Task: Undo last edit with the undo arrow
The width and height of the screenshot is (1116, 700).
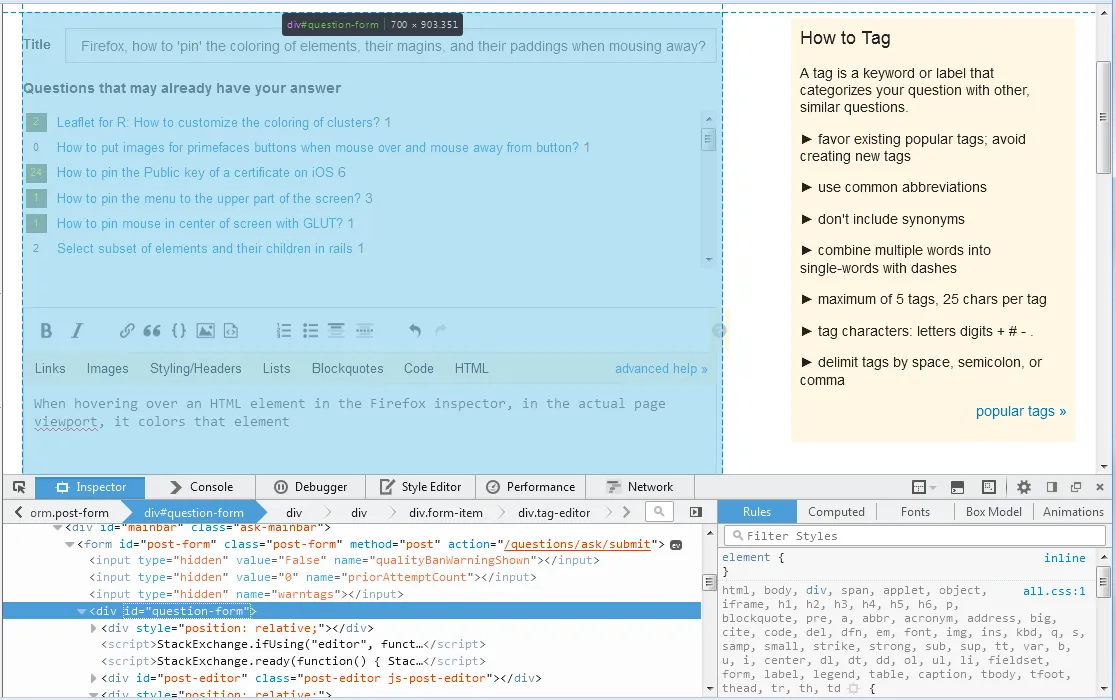Action: 415,330
